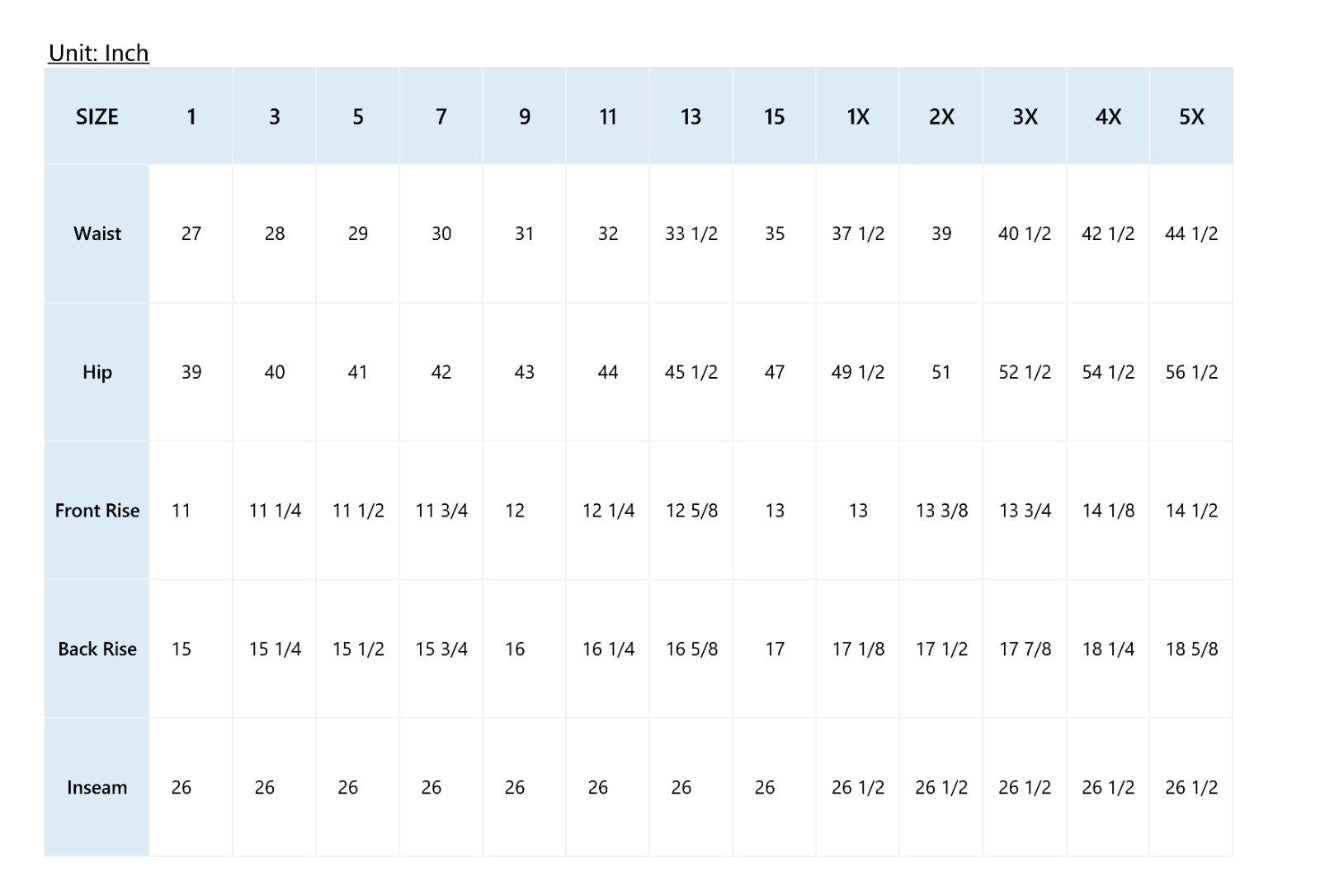This screenshot has width=1320, height=876.
Task: Select the size 13 column header
Action: click(x=691, y=117)
